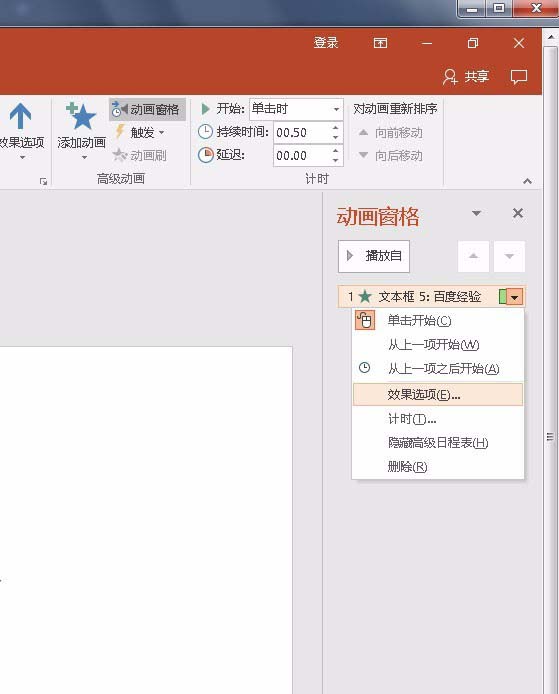
Task: Open Effect Options (效果选项(E)...) menu entry
Action: pos(437,394)
